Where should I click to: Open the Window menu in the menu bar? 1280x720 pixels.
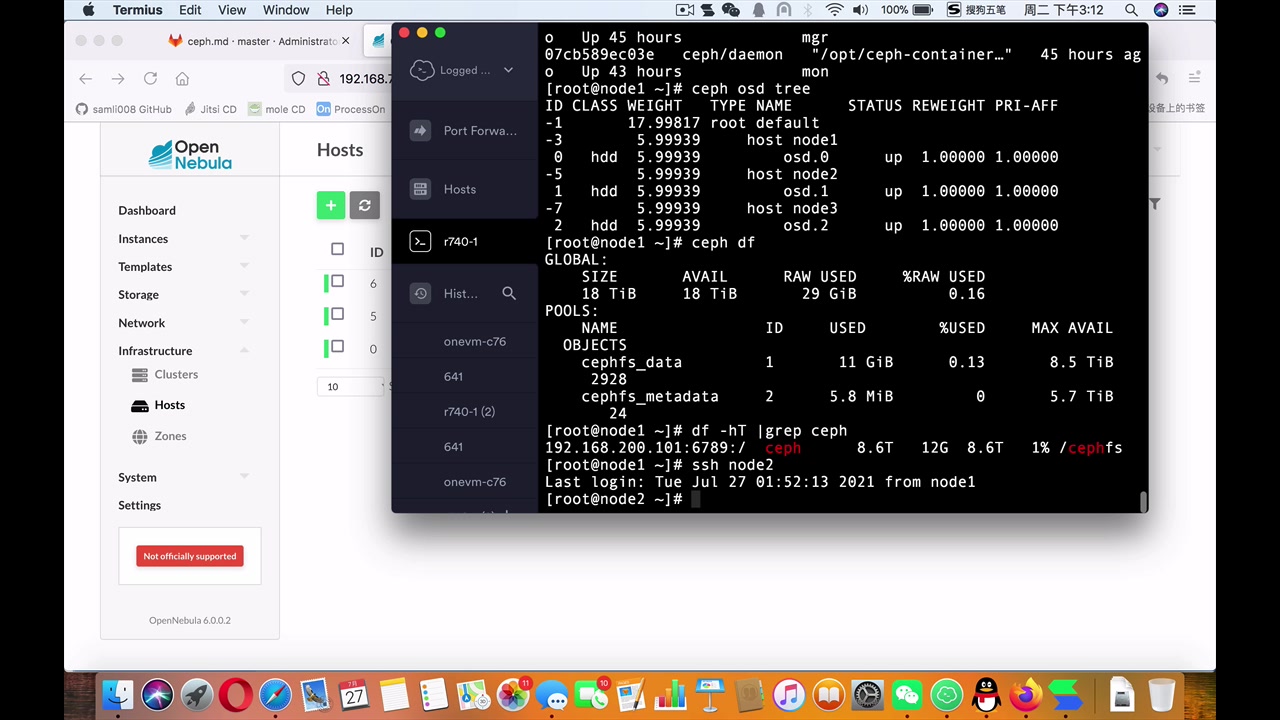coord(286,10)
